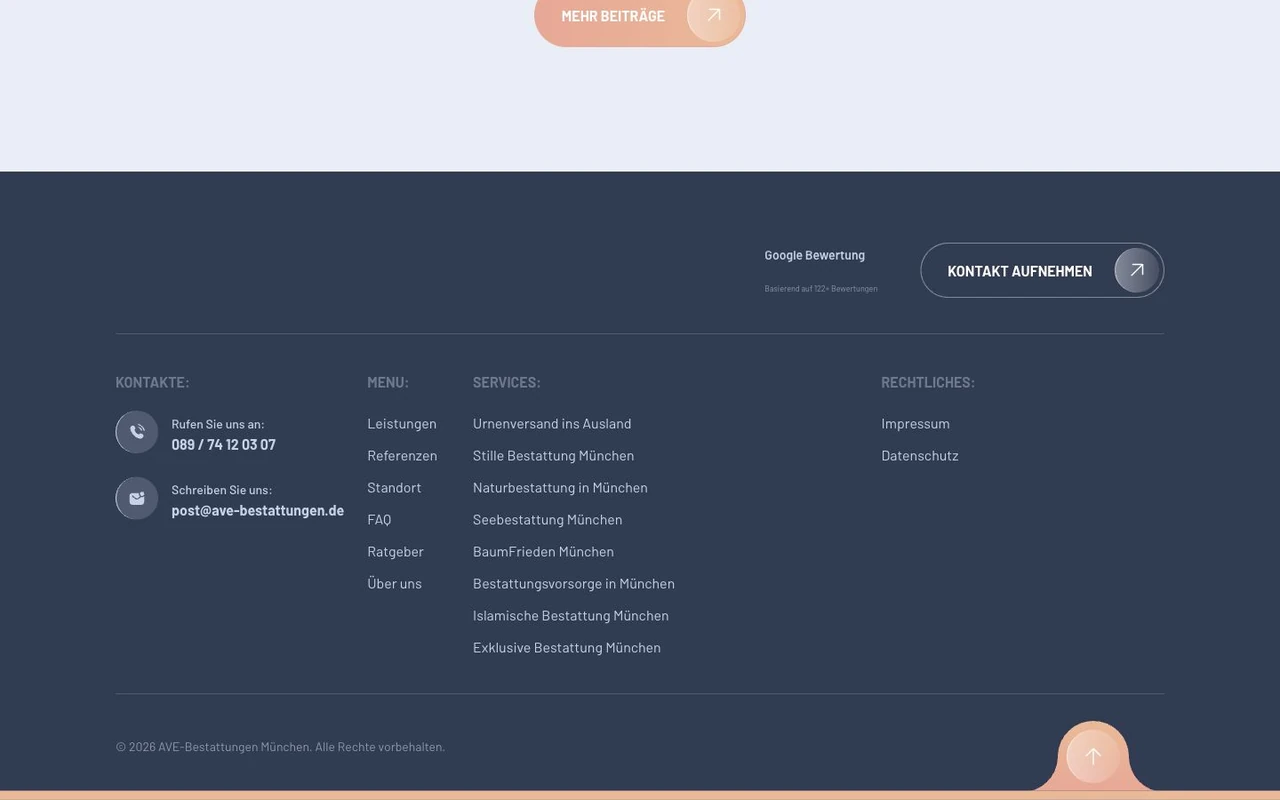Select Islamische Bestattung München link
Image resolution: width=1280 pixels, height=800 pixels.
570,615
